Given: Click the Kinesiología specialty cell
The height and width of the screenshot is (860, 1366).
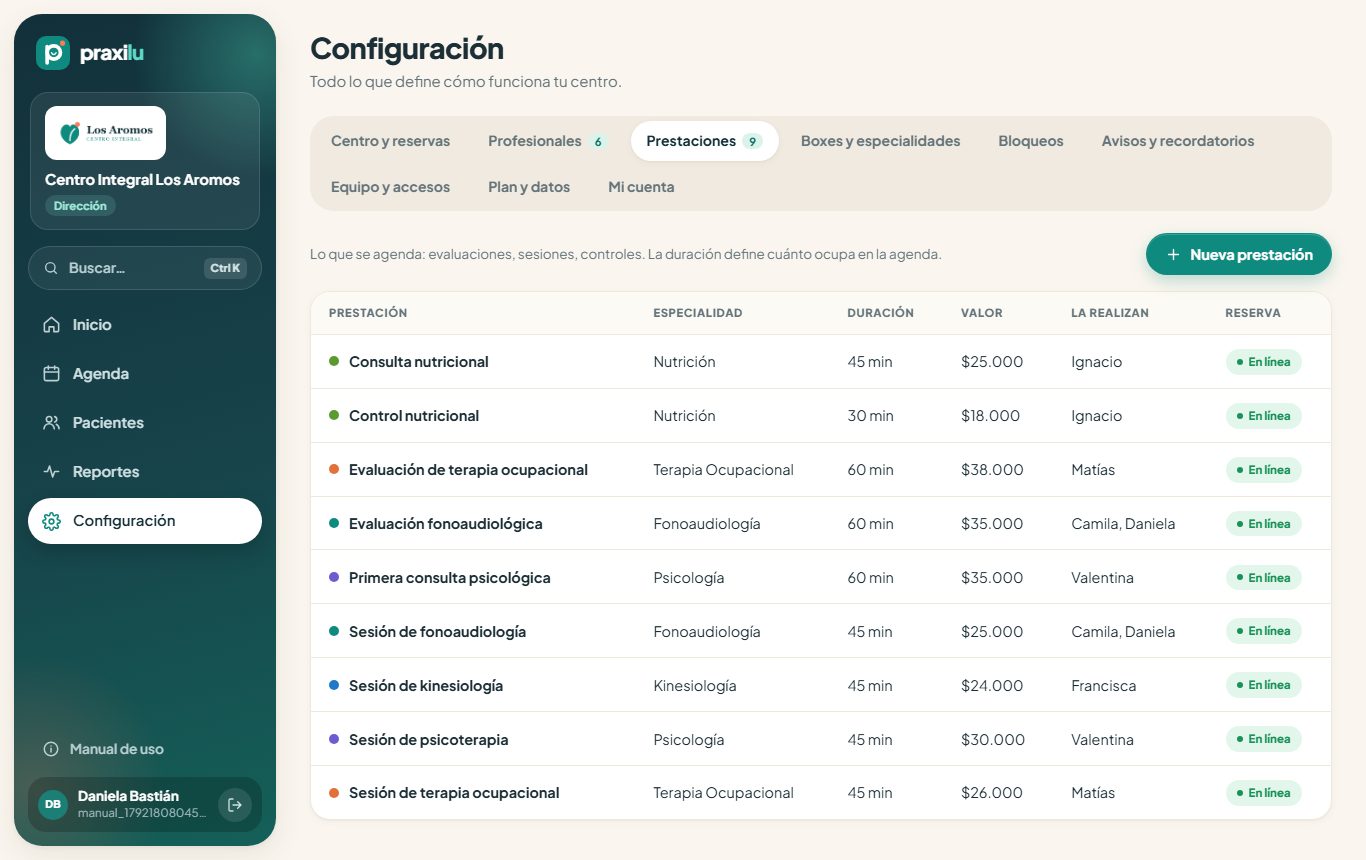Looking at the screenshot, I should coord(695,686).
